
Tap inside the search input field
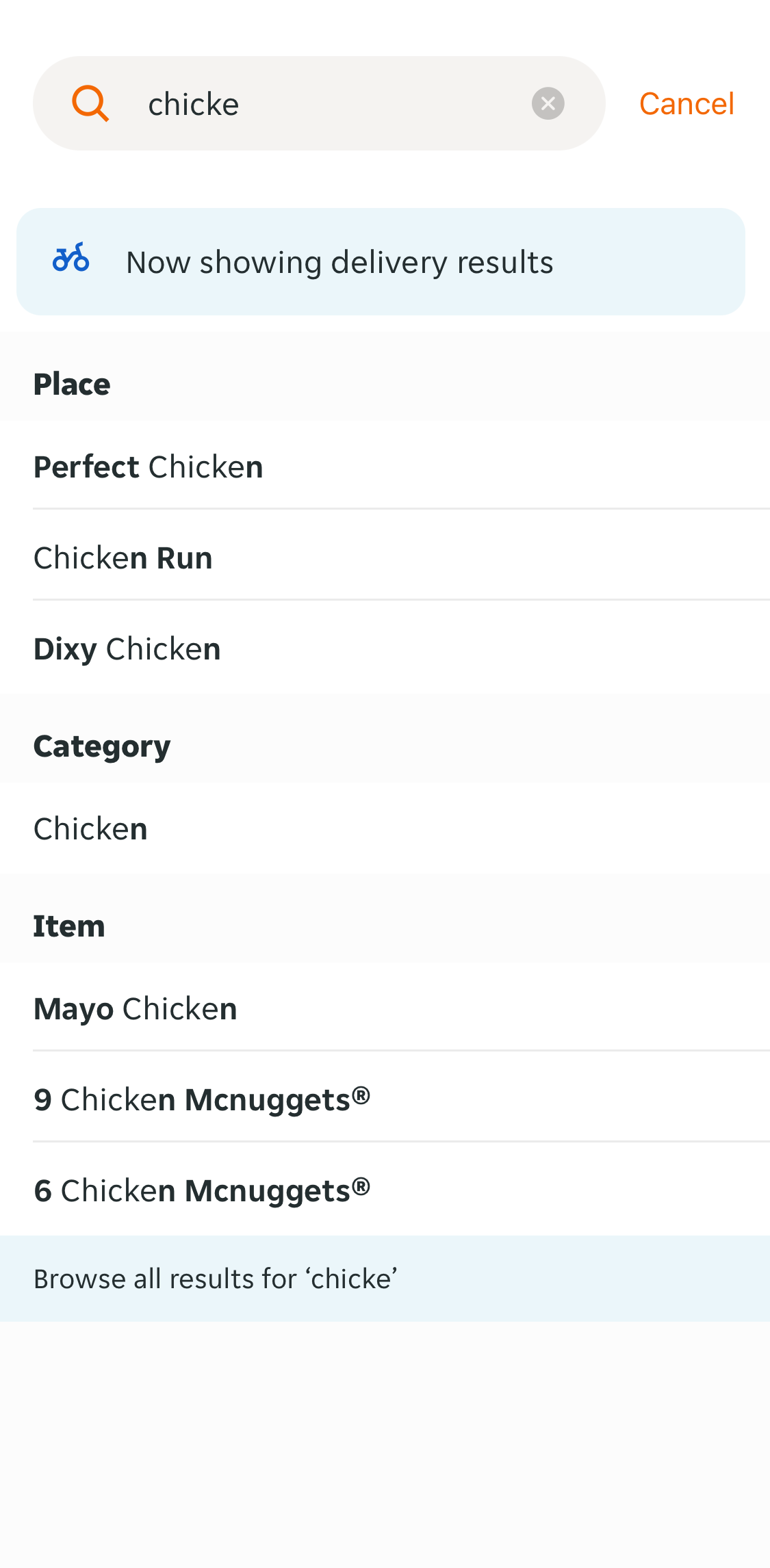pyautogui.click(x=308, y=103)
